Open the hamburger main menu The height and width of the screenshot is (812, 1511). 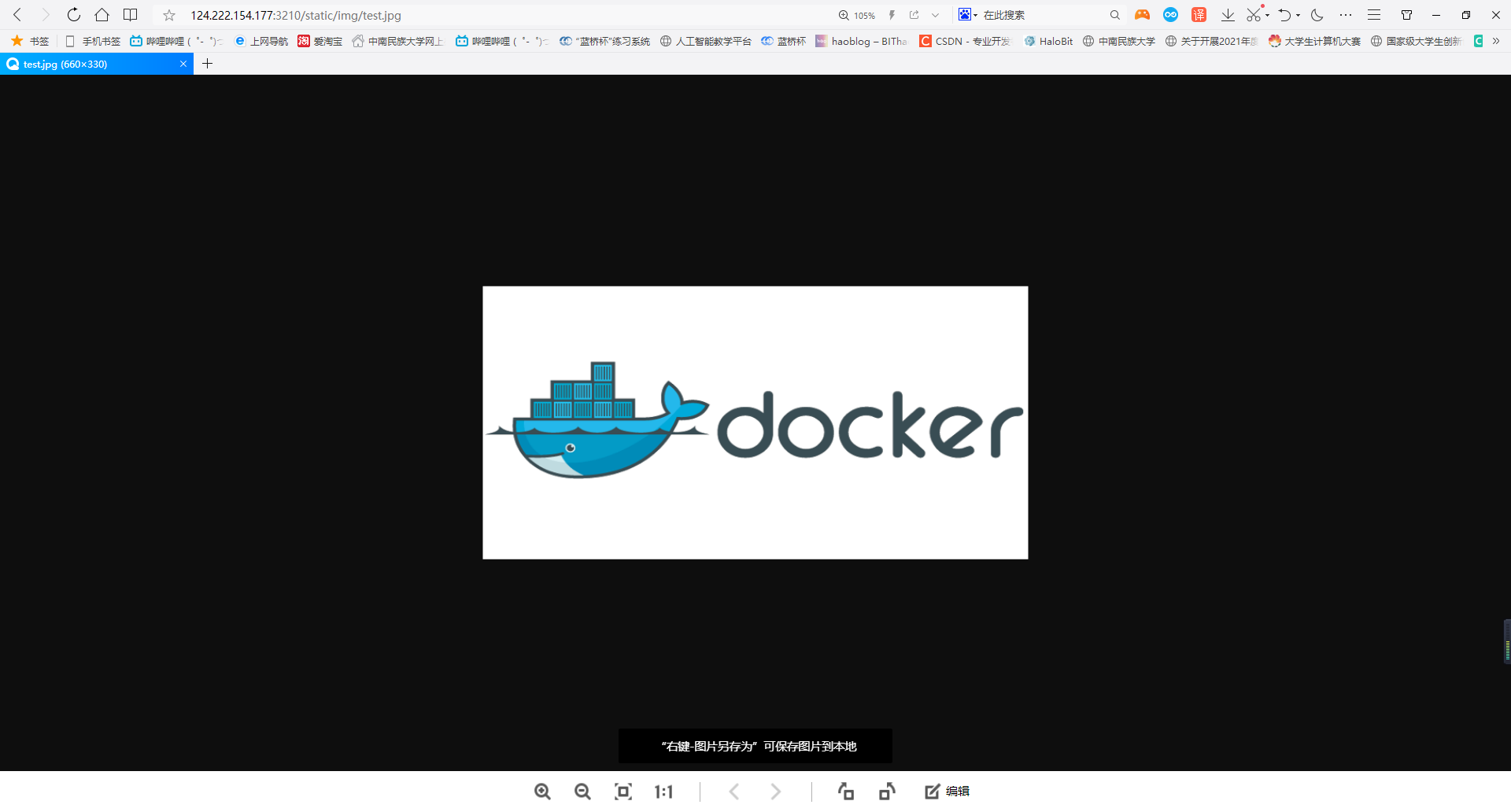pyautogui.click(x=1374, y=15)
